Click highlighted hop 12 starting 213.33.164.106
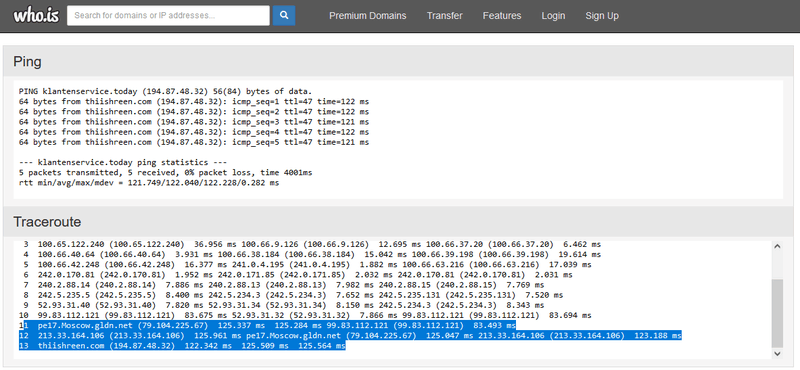The image size is (800, 370). pos(350,336)
